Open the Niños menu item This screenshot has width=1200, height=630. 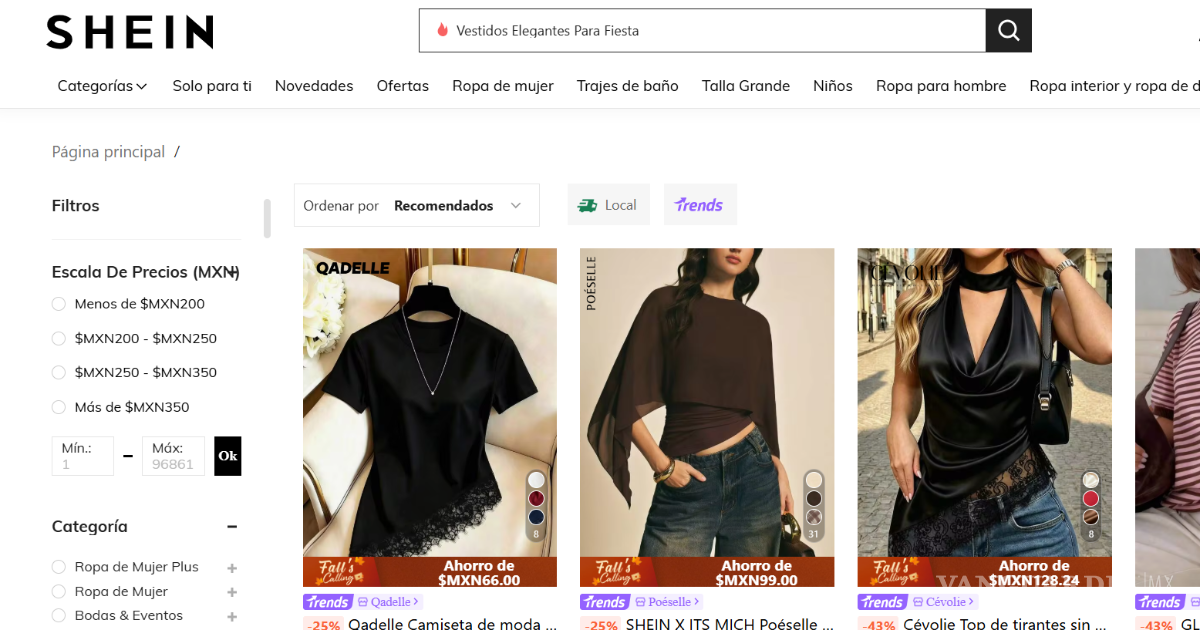833,86
